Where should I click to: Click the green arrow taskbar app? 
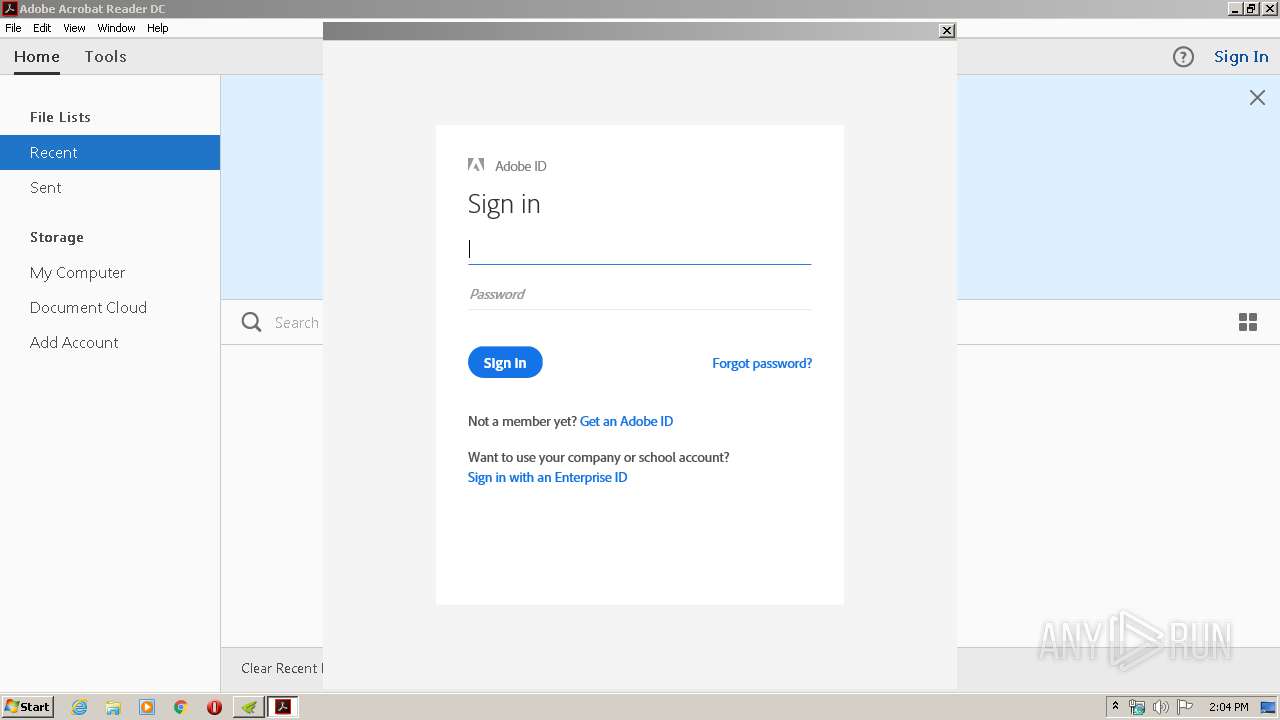click(x=249, y=707)
